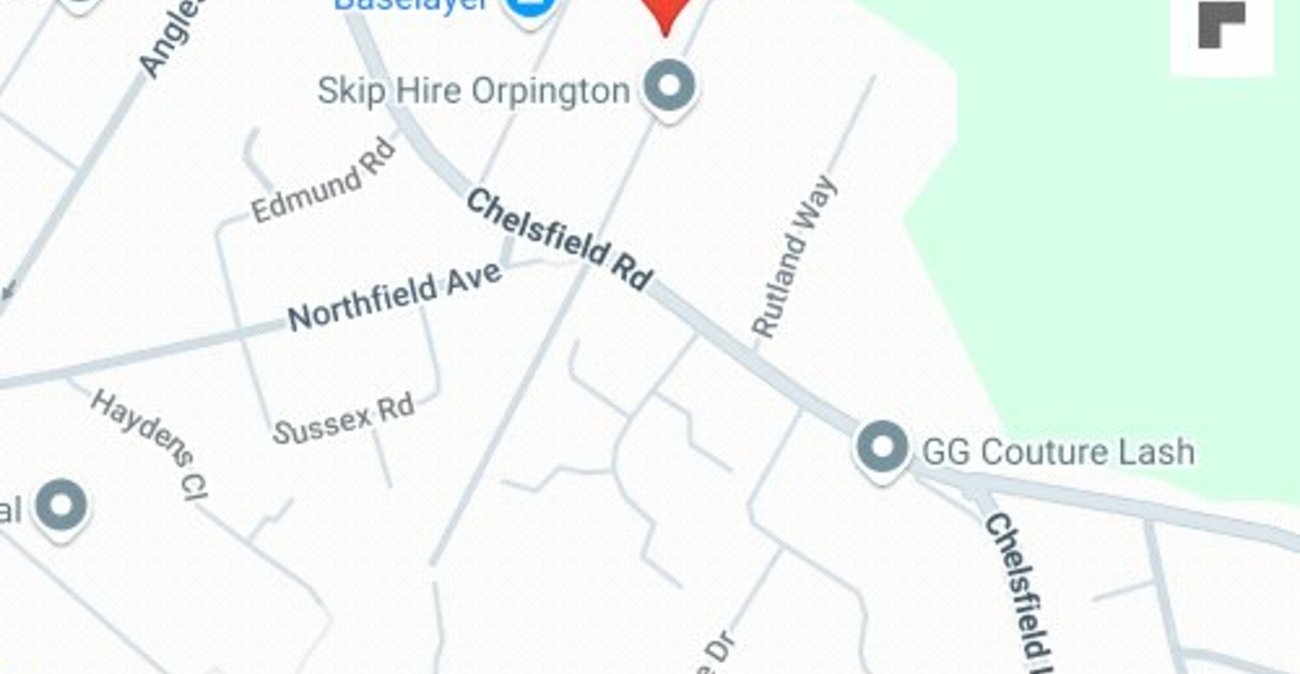Click the dark corner icon top right

[1222, 26]
